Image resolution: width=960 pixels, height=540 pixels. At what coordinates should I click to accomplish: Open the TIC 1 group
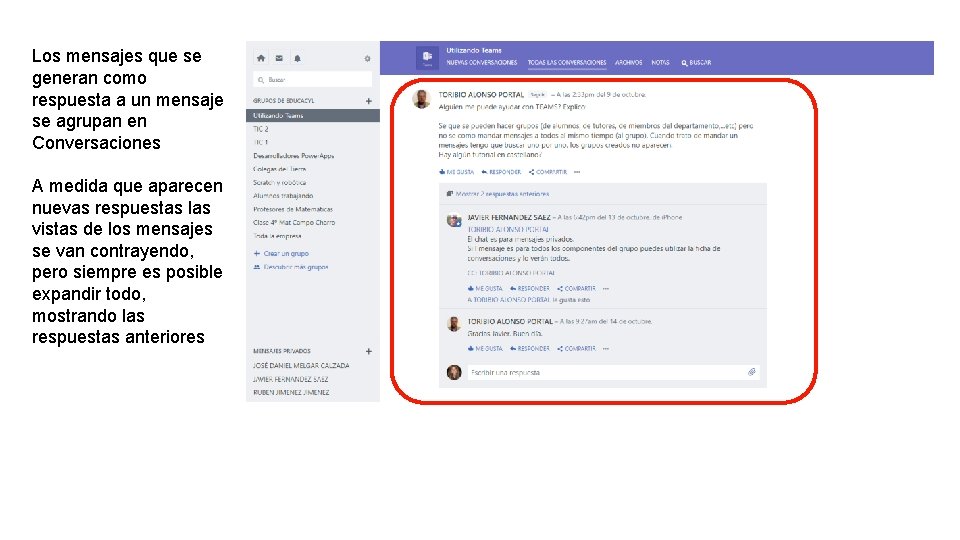pyautogui.click(x=261, y=143)
